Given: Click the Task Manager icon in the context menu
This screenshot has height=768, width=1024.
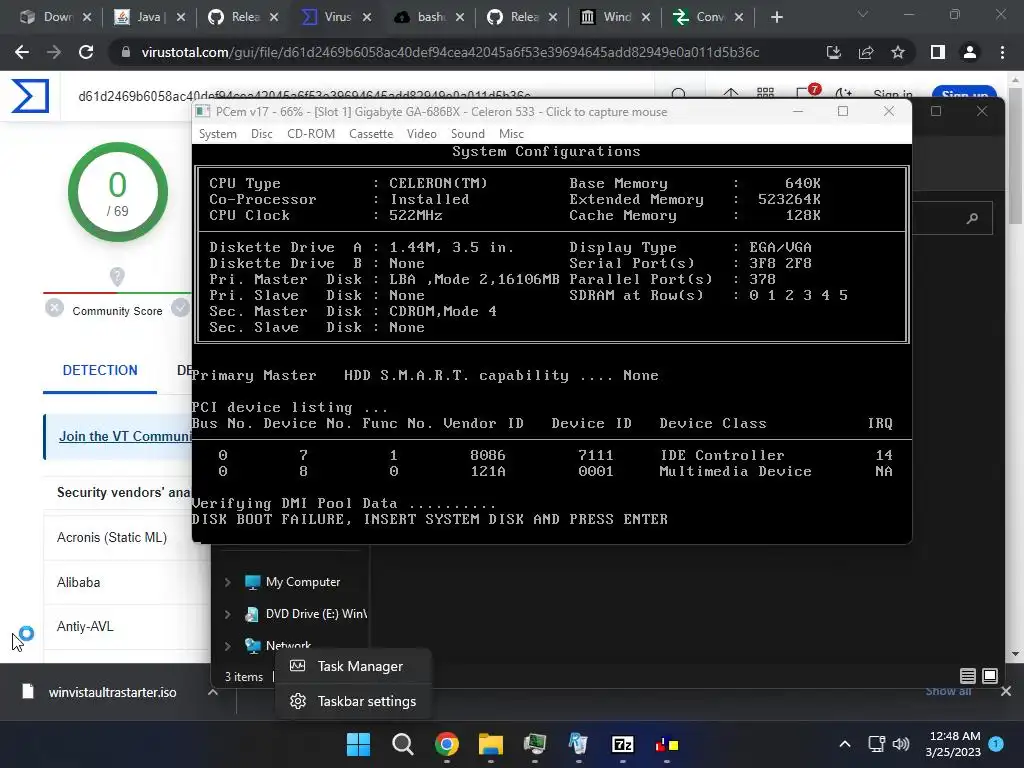Looking at the screenshot, I should tap(297, 666).
